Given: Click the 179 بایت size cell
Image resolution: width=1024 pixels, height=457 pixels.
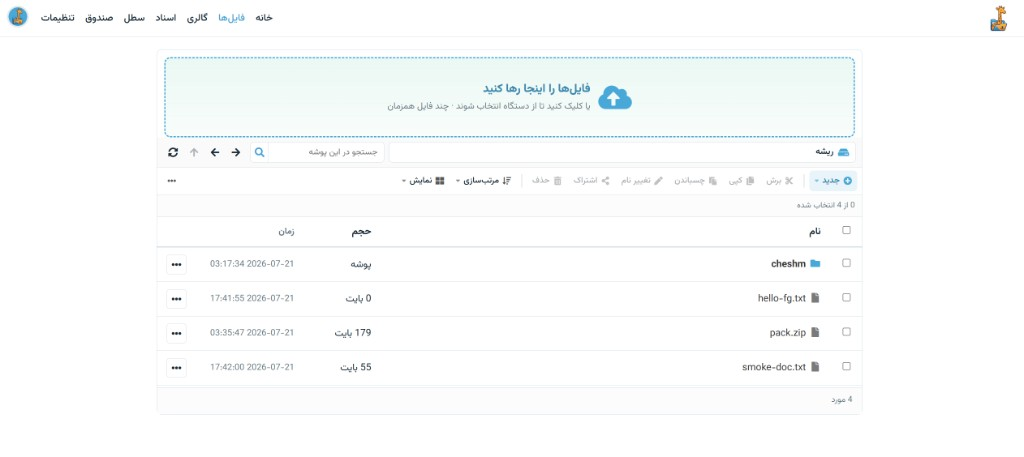Looking at the screenshot, I should (x=353, y=333).
